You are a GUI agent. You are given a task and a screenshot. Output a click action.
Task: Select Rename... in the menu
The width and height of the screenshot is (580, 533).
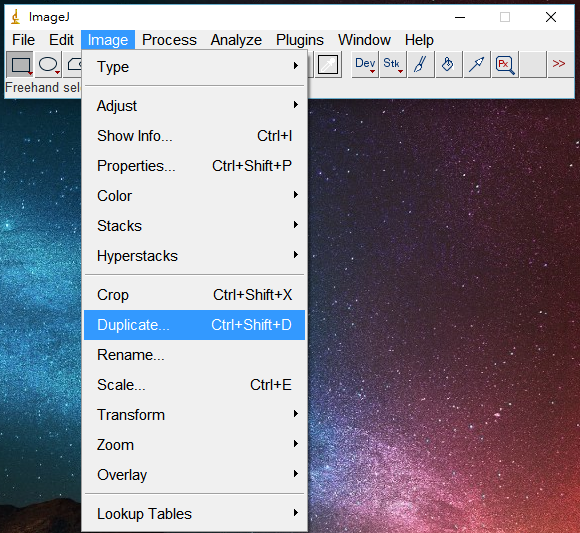pos(195,355)
